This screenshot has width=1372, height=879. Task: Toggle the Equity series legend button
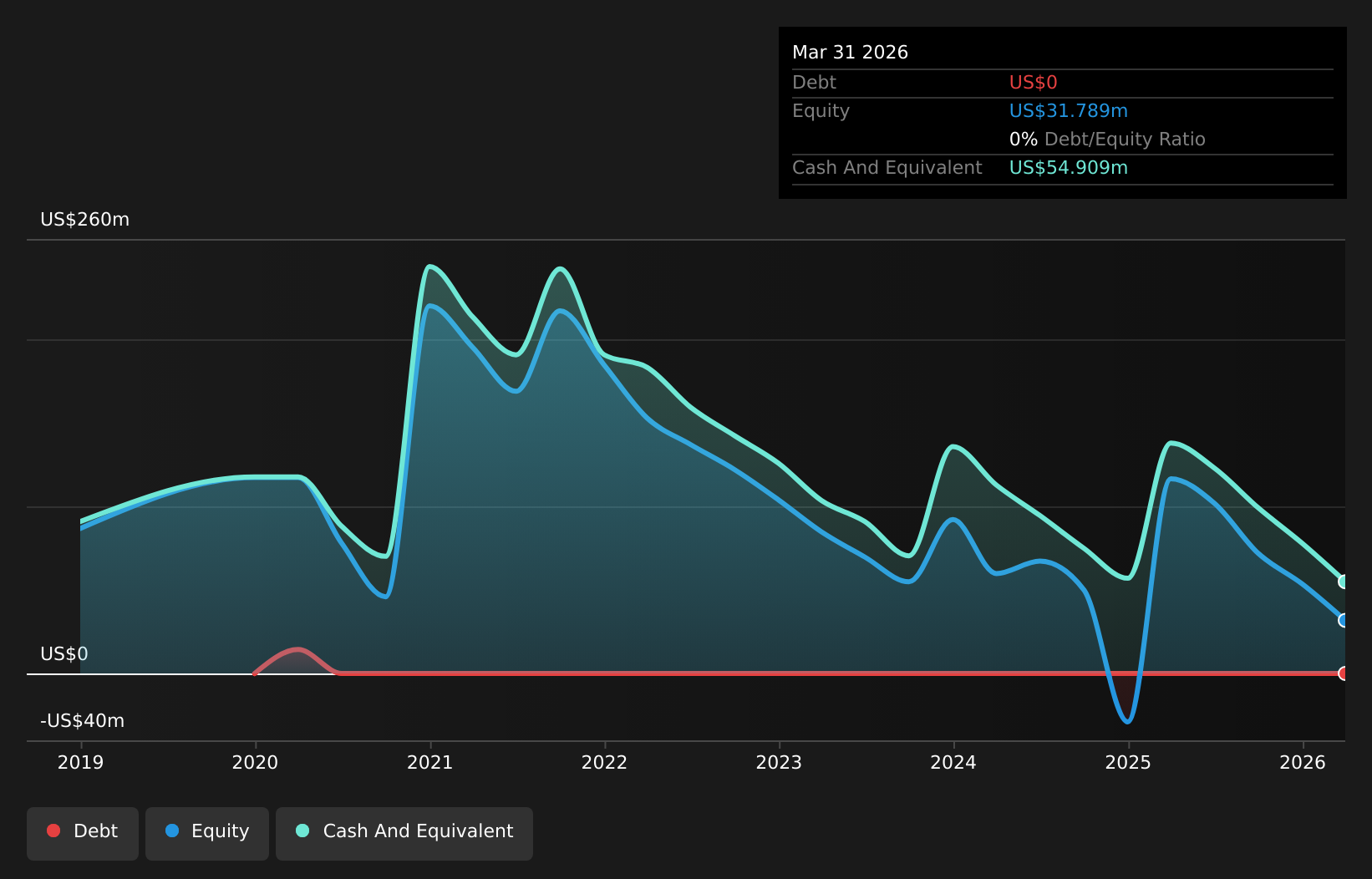pyautogui.click(x=207, y=833)
